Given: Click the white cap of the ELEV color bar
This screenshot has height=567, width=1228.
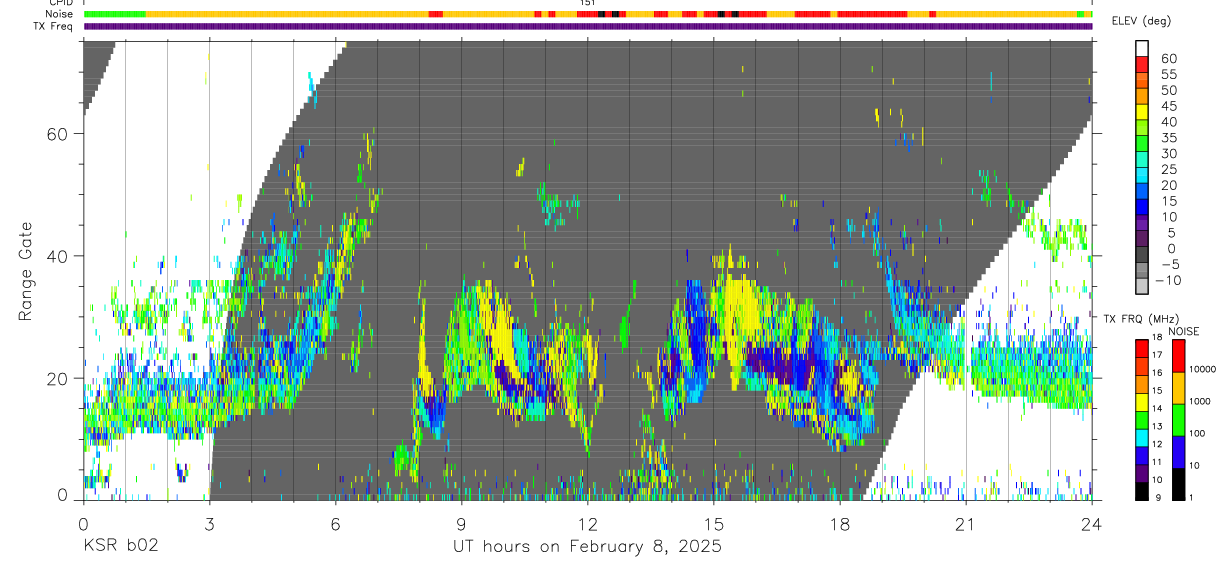Looking at the screenshot, I should click(1142, 49).
